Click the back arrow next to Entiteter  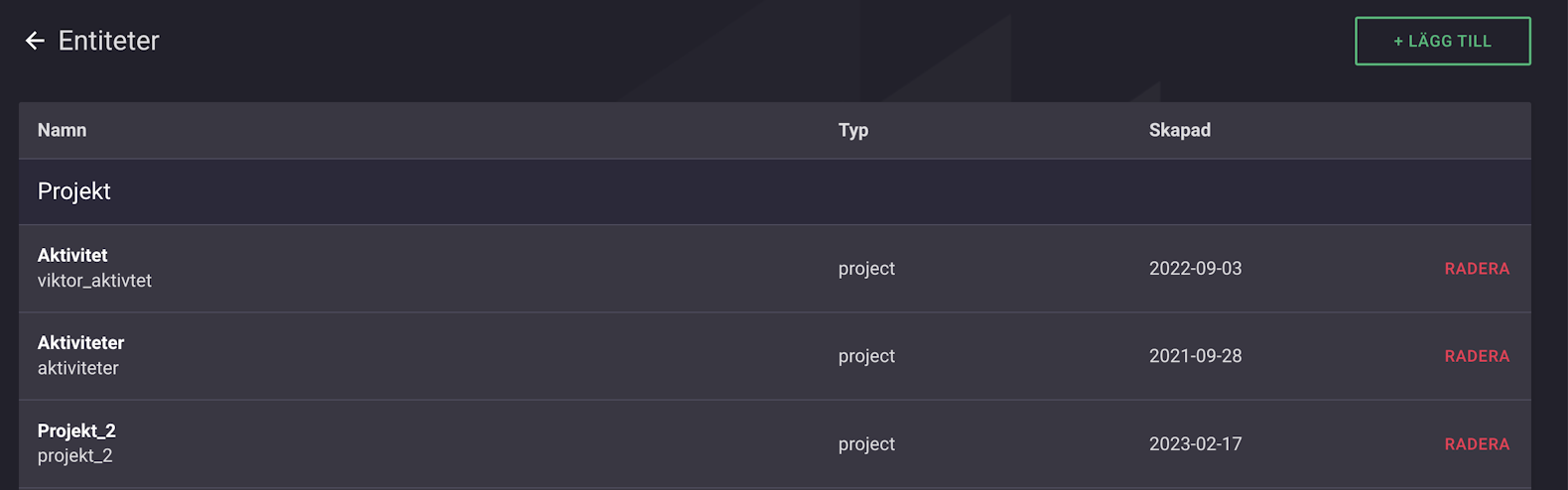point(35,41)
